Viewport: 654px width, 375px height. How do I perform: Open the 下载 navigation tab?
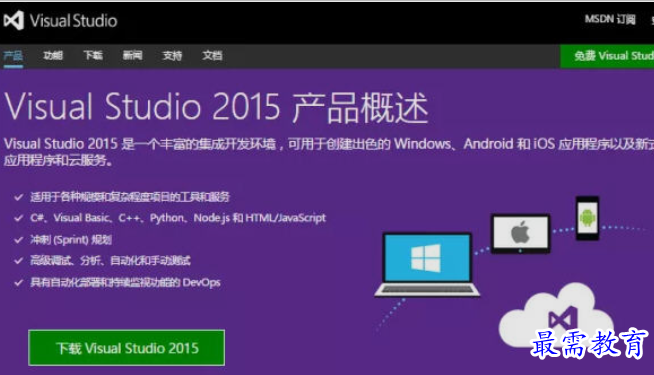pos(93,55)
